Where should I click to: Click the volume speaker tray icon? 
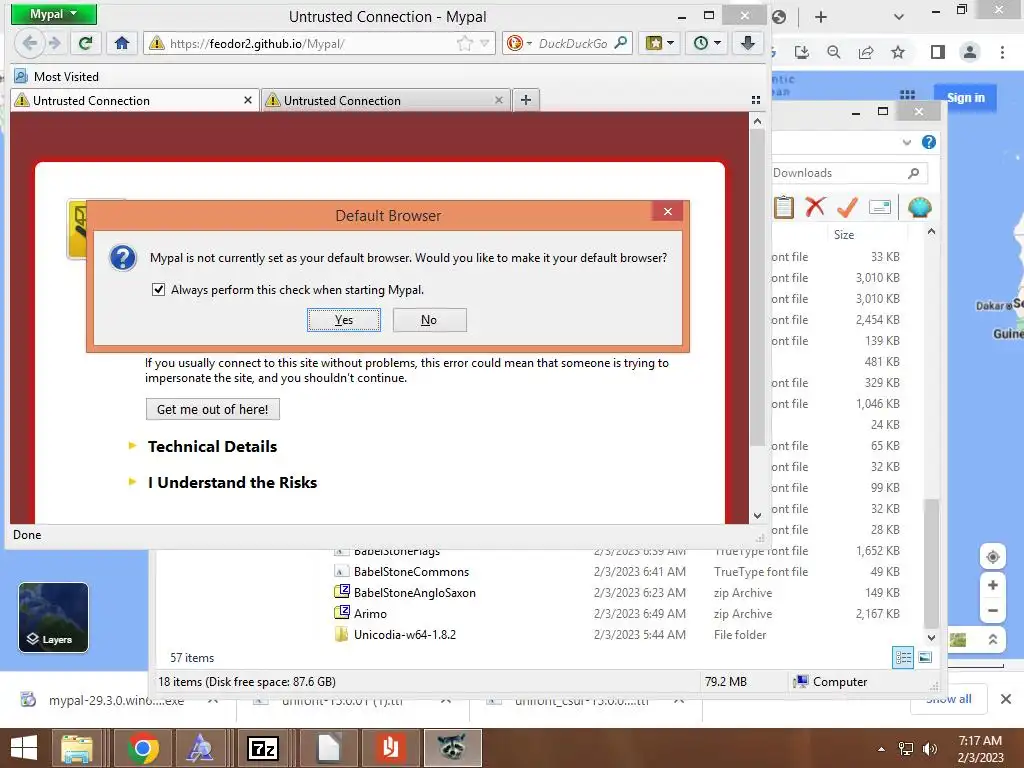pos(929,749)
